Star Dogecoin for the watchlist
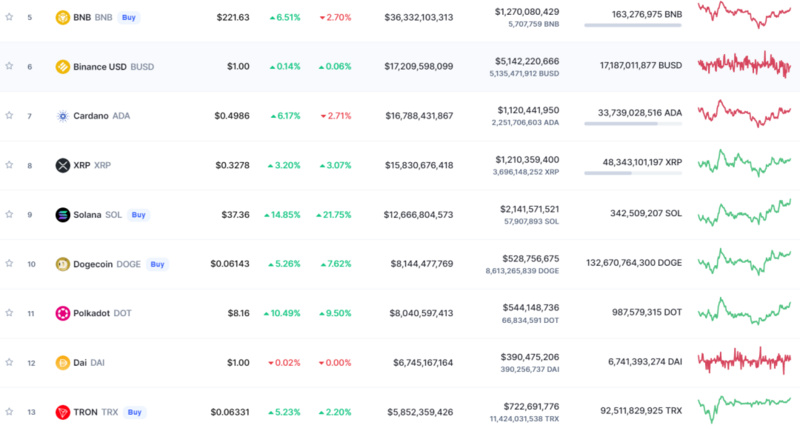Image resolution: width=800 pixels, height=431 pixels. (x=9, y=263)
